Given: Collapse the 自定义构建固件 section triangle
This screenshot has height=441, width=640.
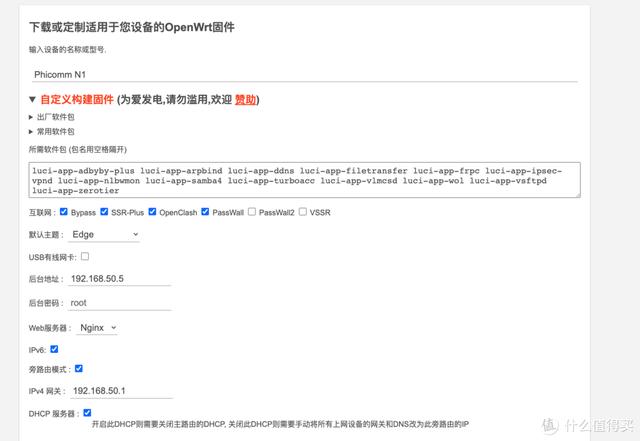Looking at the screenshot, I should click(x=33, y=99).
